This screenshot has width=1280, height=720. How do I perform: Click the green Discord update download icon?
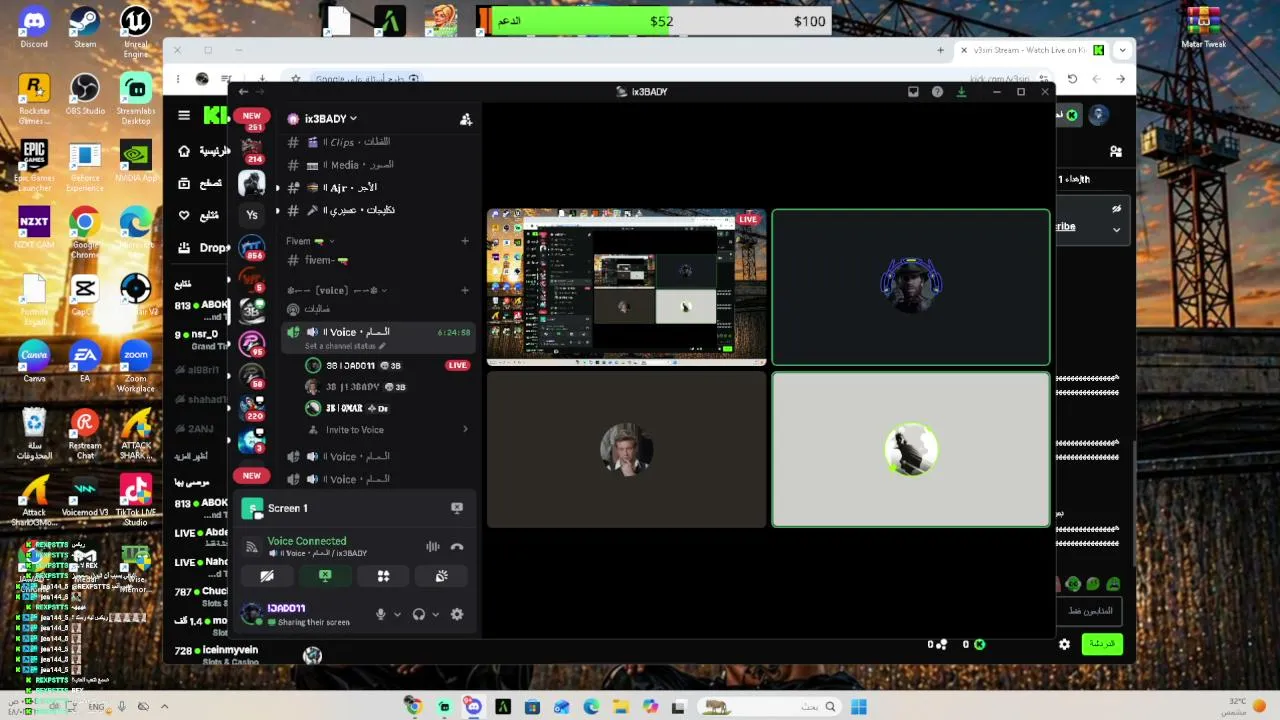click(961, 92)
